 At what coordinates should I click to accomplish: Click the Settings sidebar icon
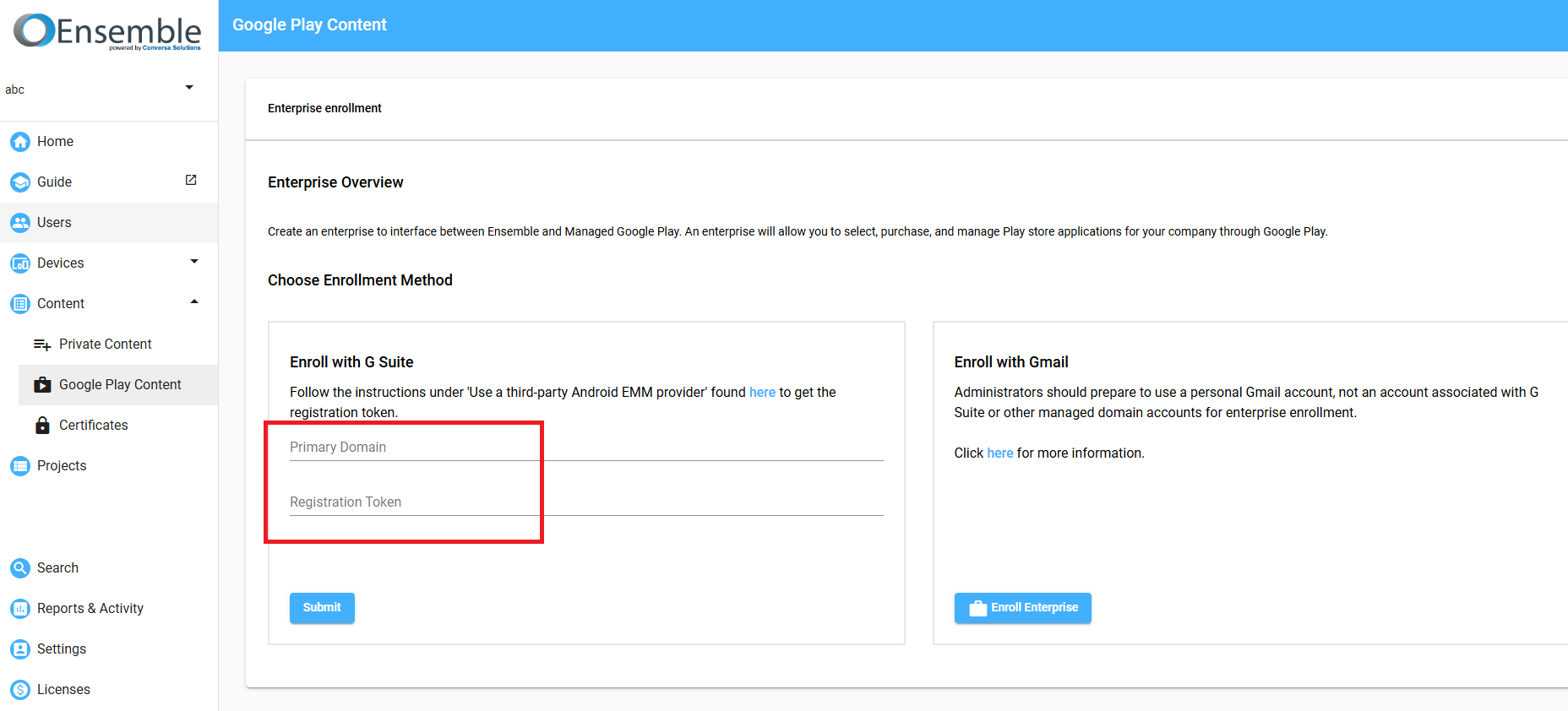(x=20, y=649)
